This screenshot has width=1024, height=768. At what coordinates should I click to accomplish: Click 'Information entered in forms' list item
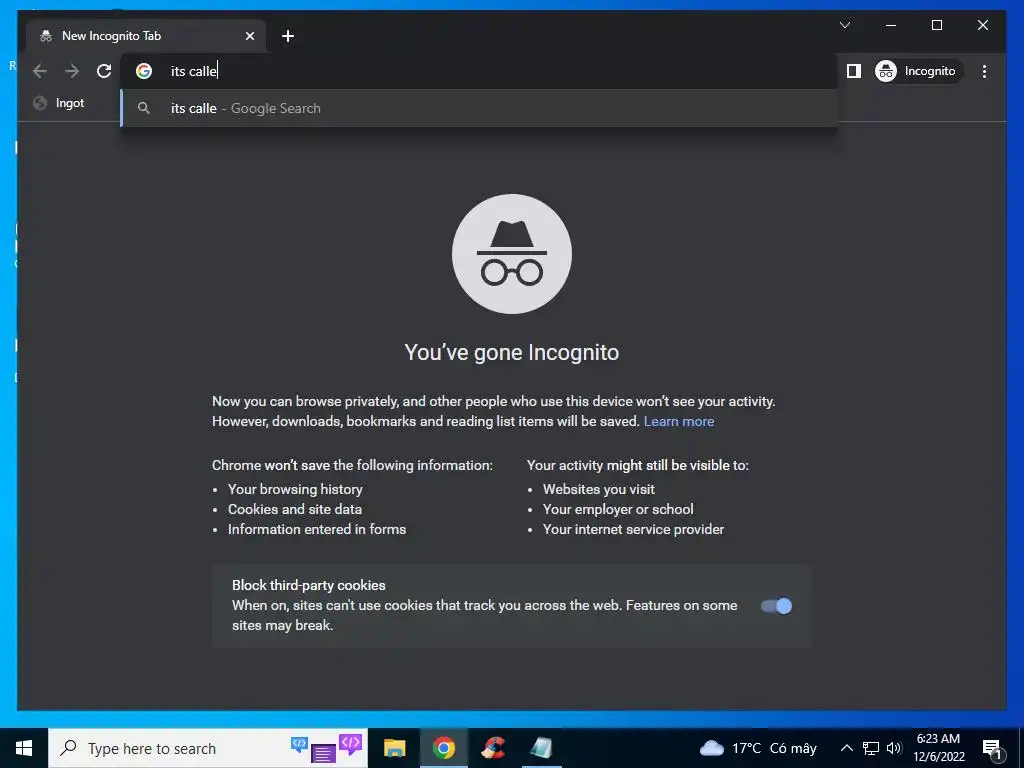(x=317, y=529)
